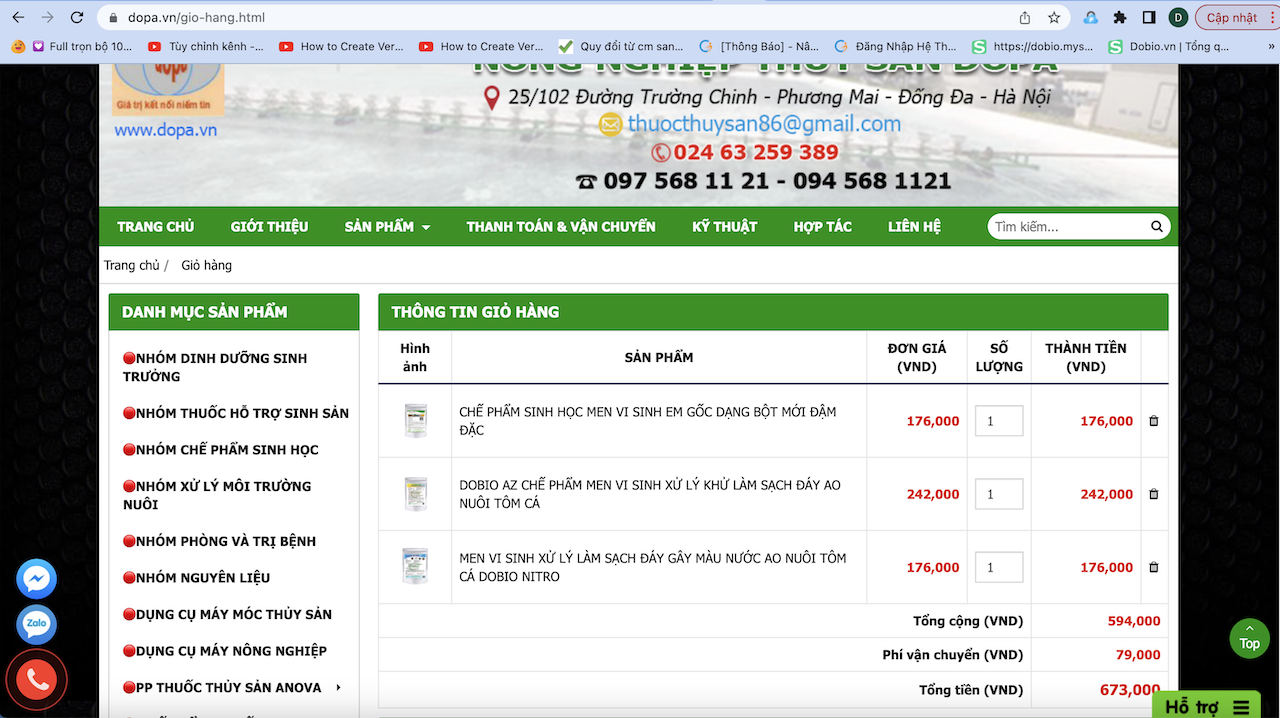Image resolution: width=1280 pixels, height=718 pixels.
Task: Expand PP THUỐC THỦY SẢN ANOVA submenu arrow
Action: (339, 688)
